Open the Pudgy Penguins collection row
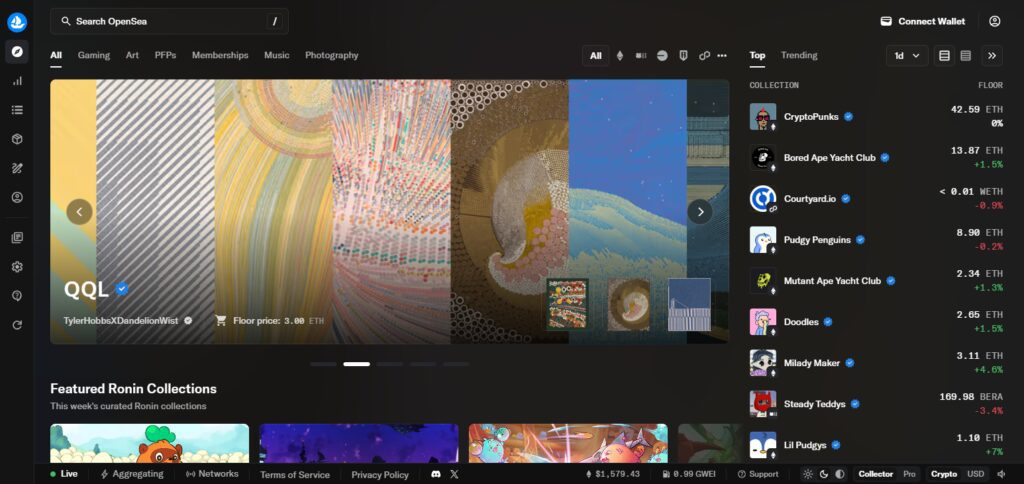Screen dimensions: 1024x484 tap(876, 240)
